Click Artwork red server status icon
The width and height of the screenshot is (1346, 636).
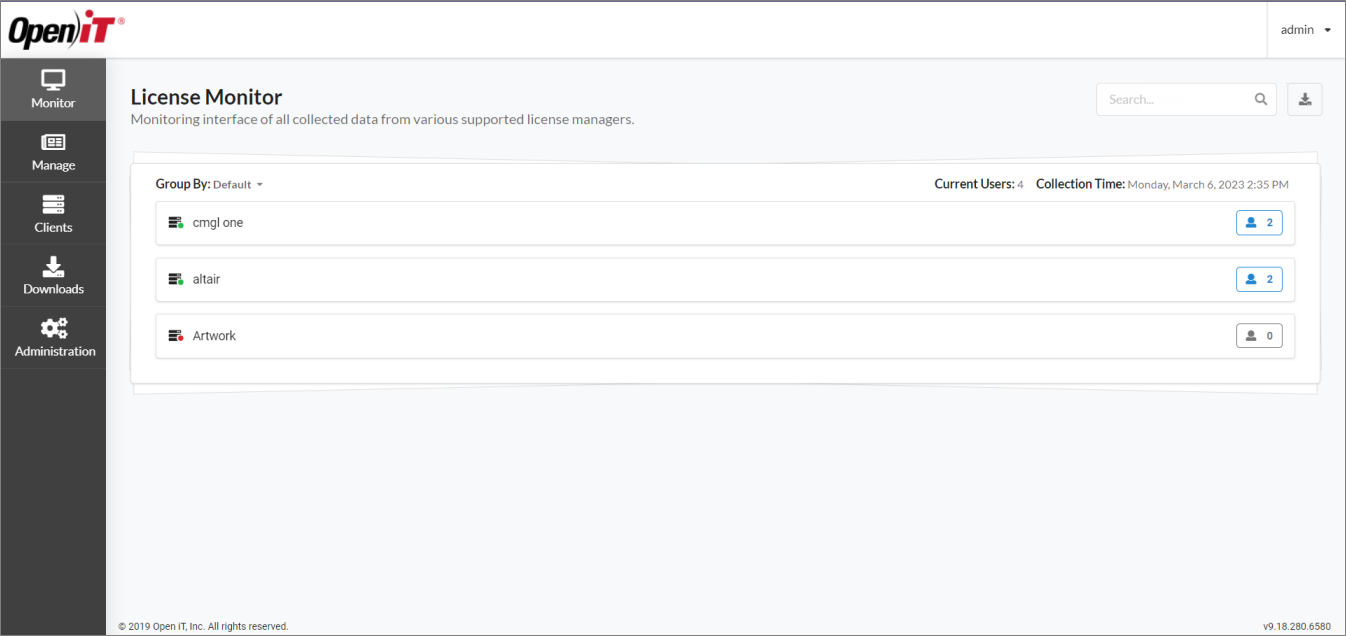point(176,336)
